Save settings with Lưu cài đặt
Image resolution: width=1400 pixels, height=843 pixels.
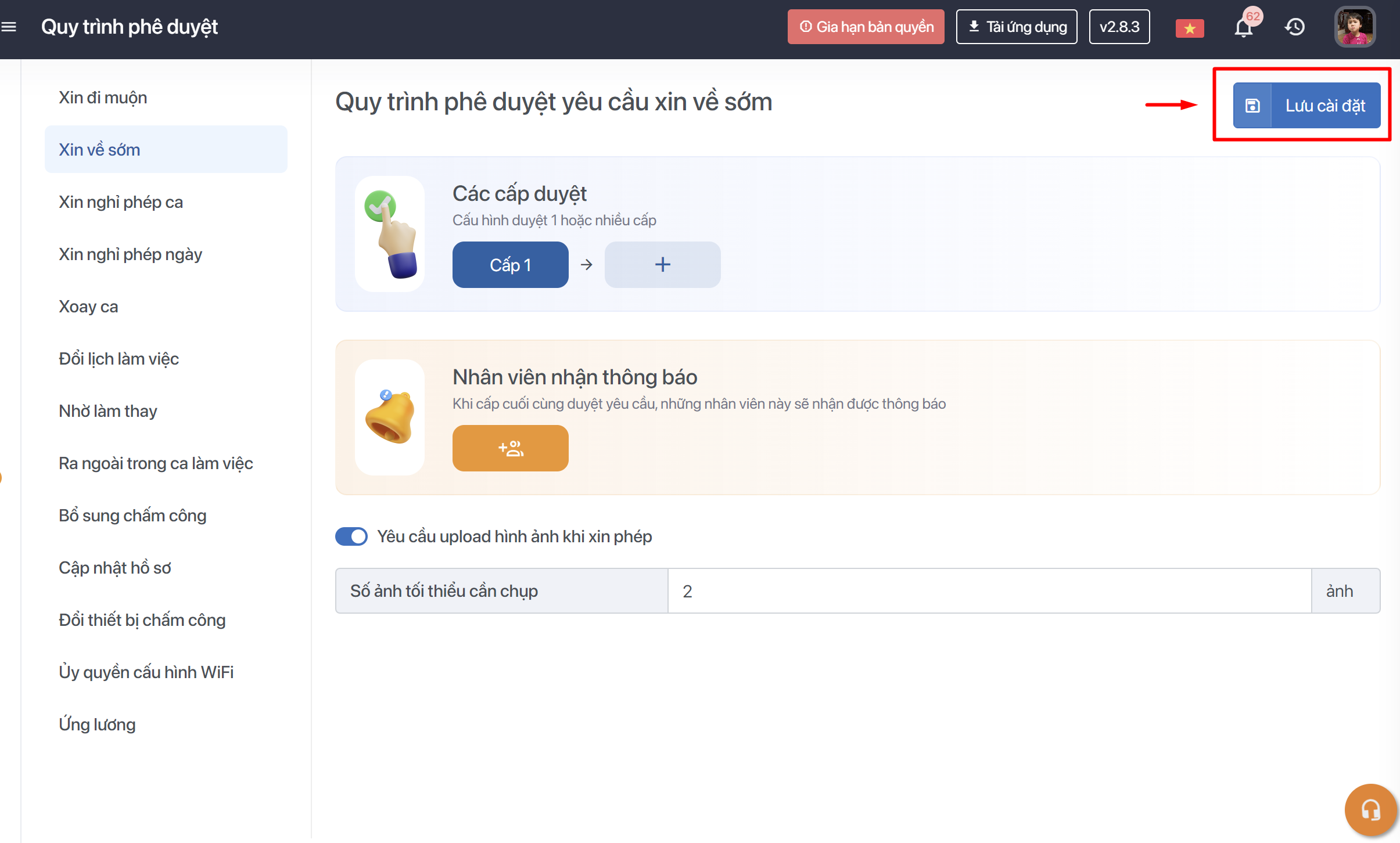coord(1324,106)
